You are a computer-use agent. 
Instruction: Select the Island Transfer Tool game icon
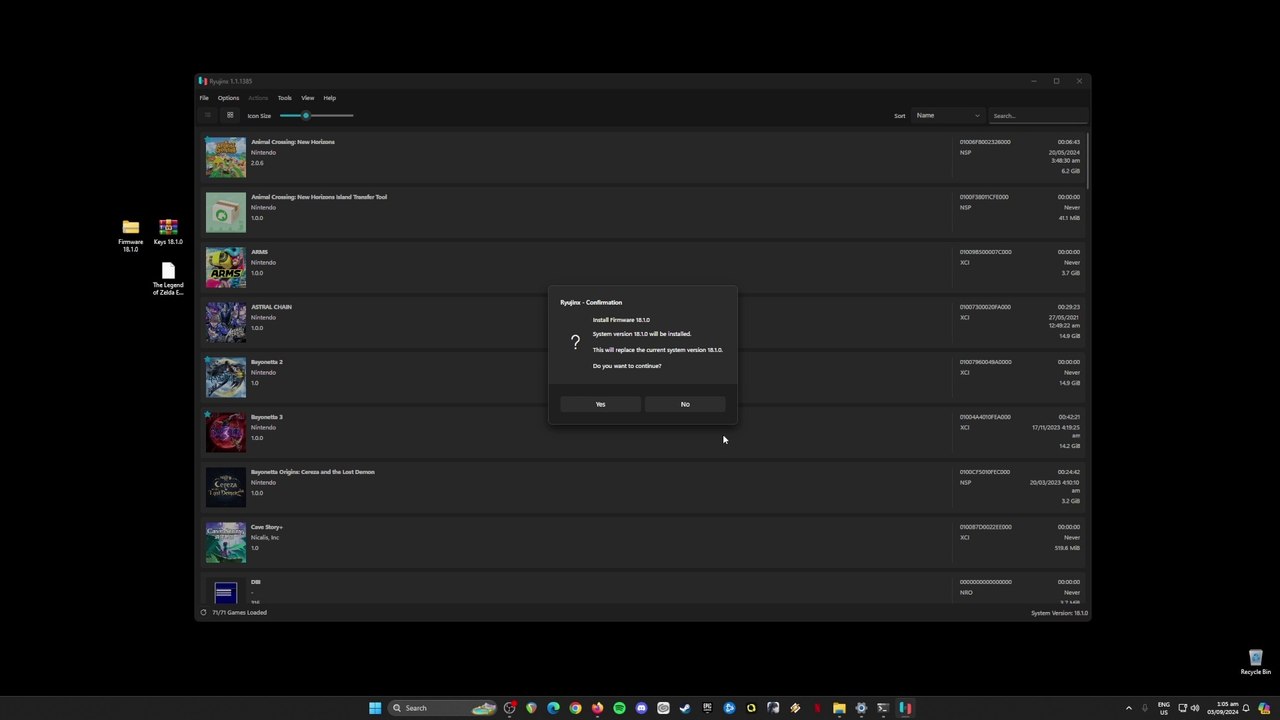226,213
